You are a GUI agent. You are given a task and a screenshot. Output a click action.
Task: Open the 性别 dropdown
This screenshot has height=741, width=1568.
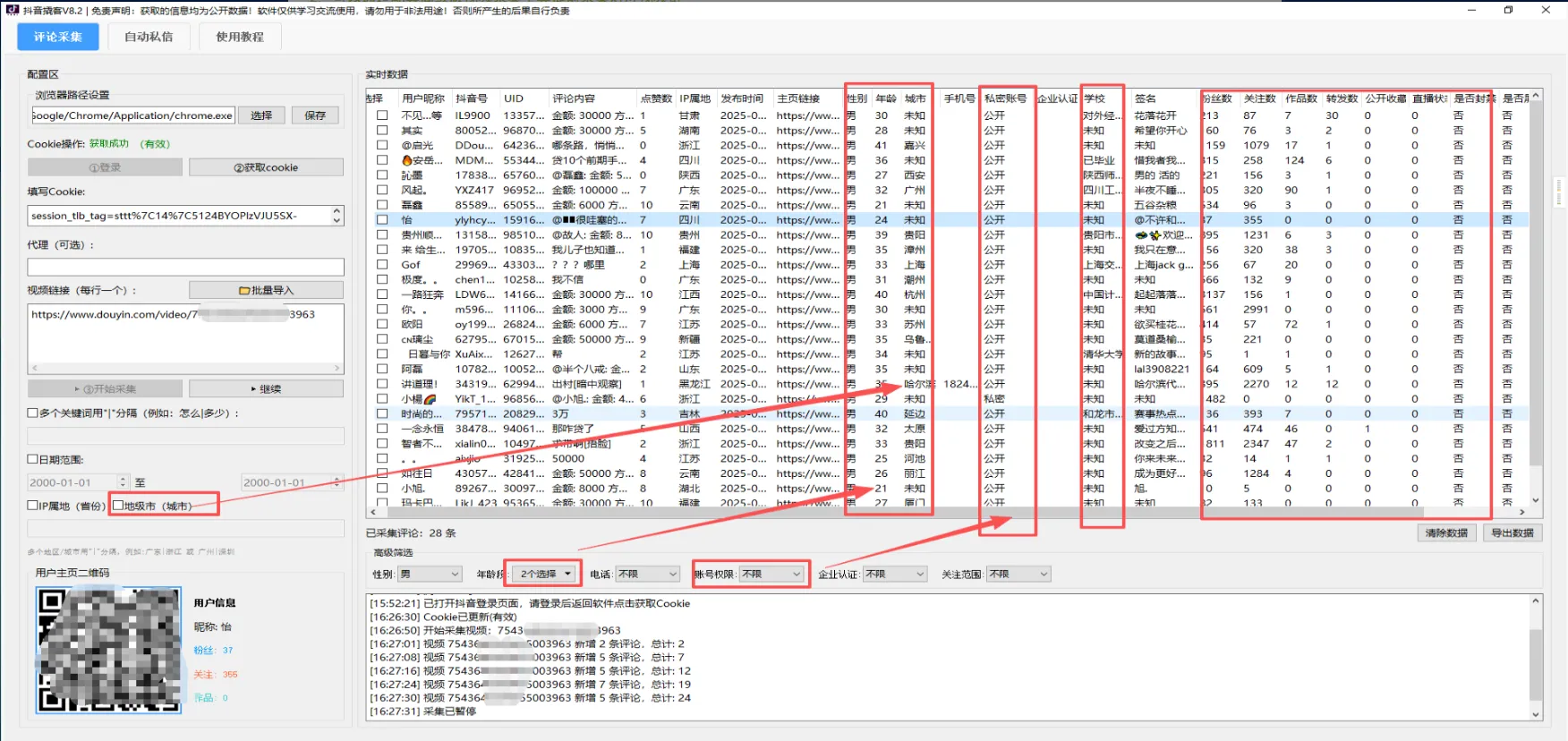429,575
